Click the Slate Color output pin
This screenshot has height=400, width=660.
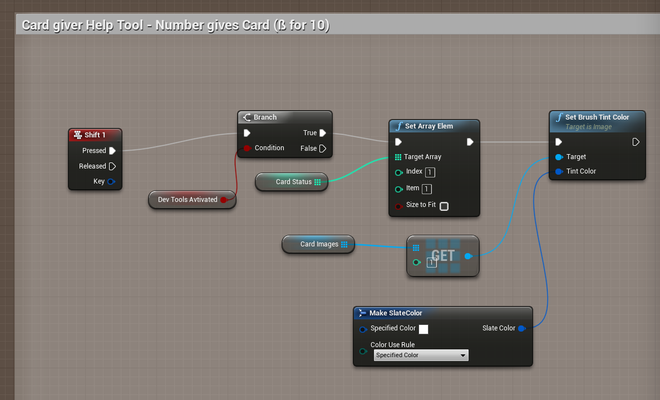[x=522, y=328]
